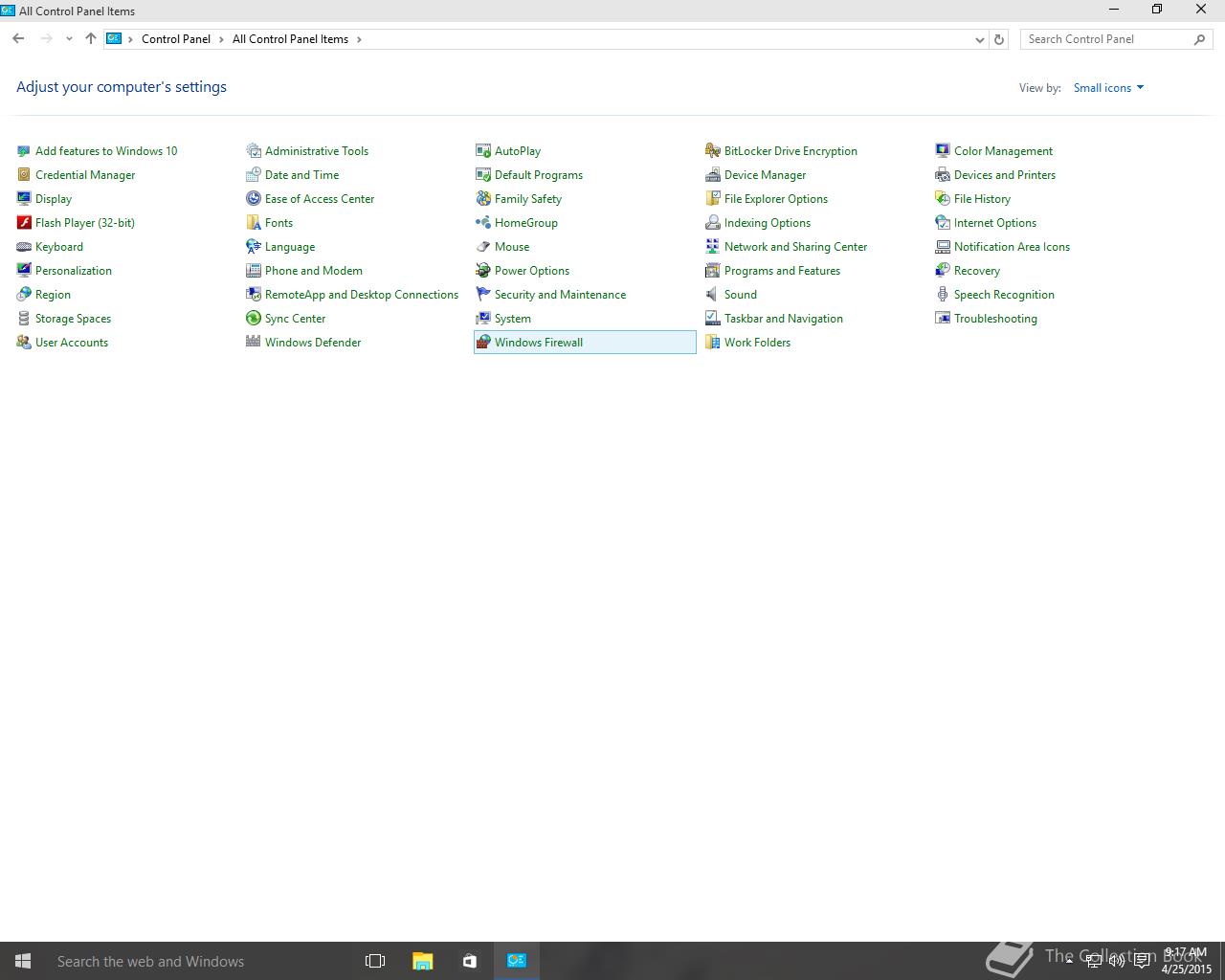Expand the chevron after All Control Panel Items

click(359, 39)
